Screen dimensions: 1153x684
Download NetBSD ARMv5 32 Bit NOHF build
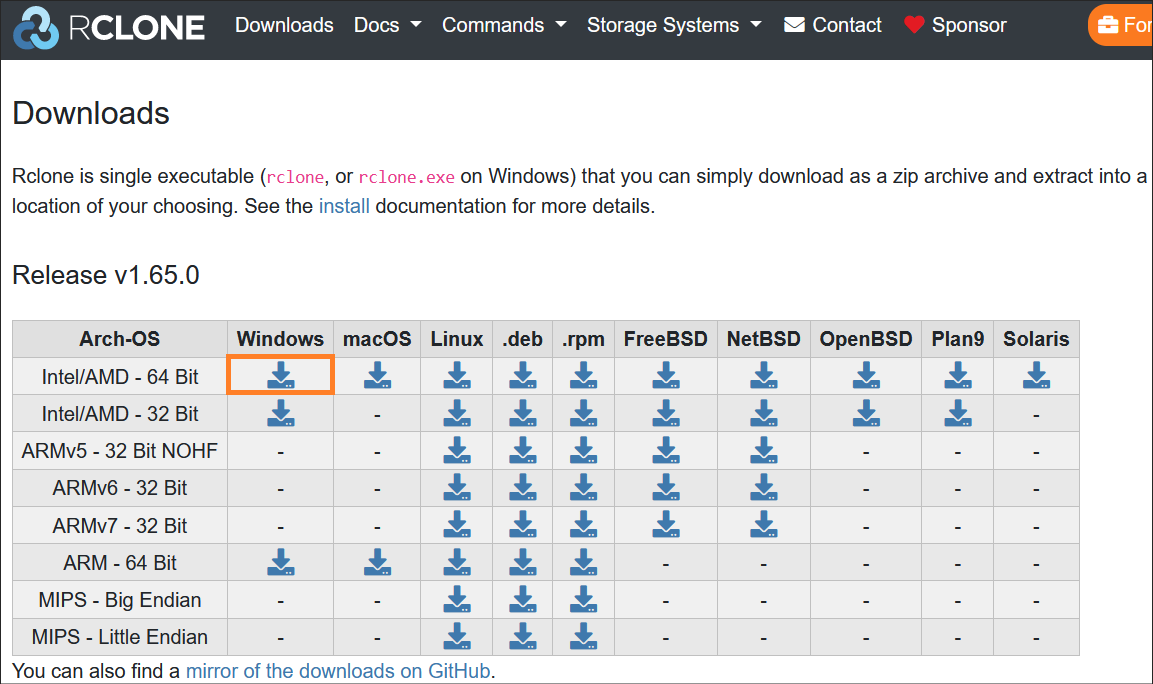764,450
